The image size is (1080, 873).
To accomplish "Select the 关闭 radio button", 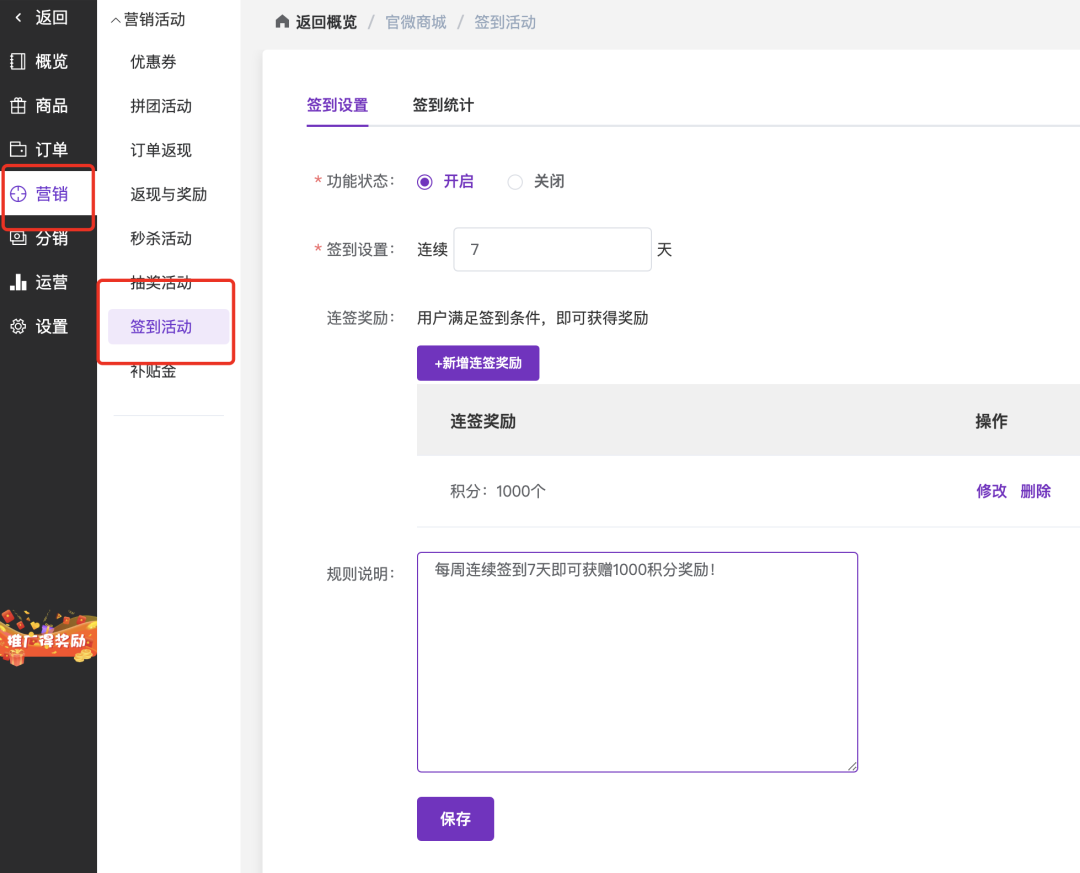I will [x=515, y=182].
